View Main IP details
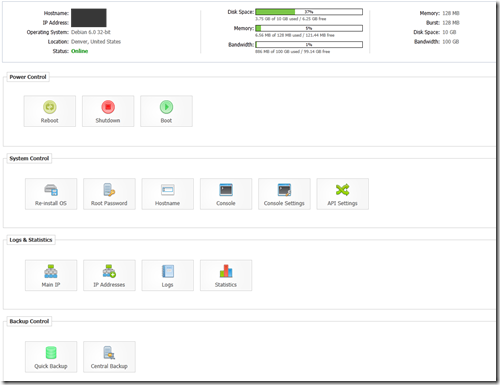Viewport: 500px width, 385px height. coord(51,275)
